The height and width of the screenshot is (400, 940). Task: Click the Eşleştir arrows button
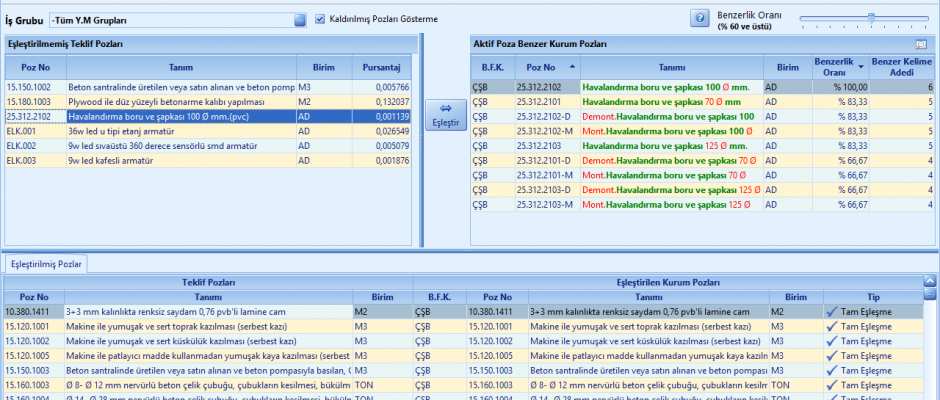point(443,115)
